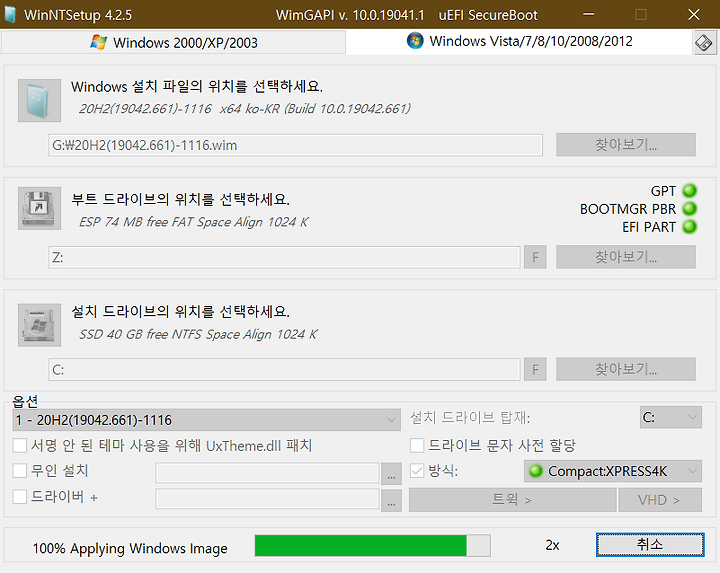Viewport: 720px width, 573px height.
Task: Click ... browse button for drivers folder
Action: [391, 500]
